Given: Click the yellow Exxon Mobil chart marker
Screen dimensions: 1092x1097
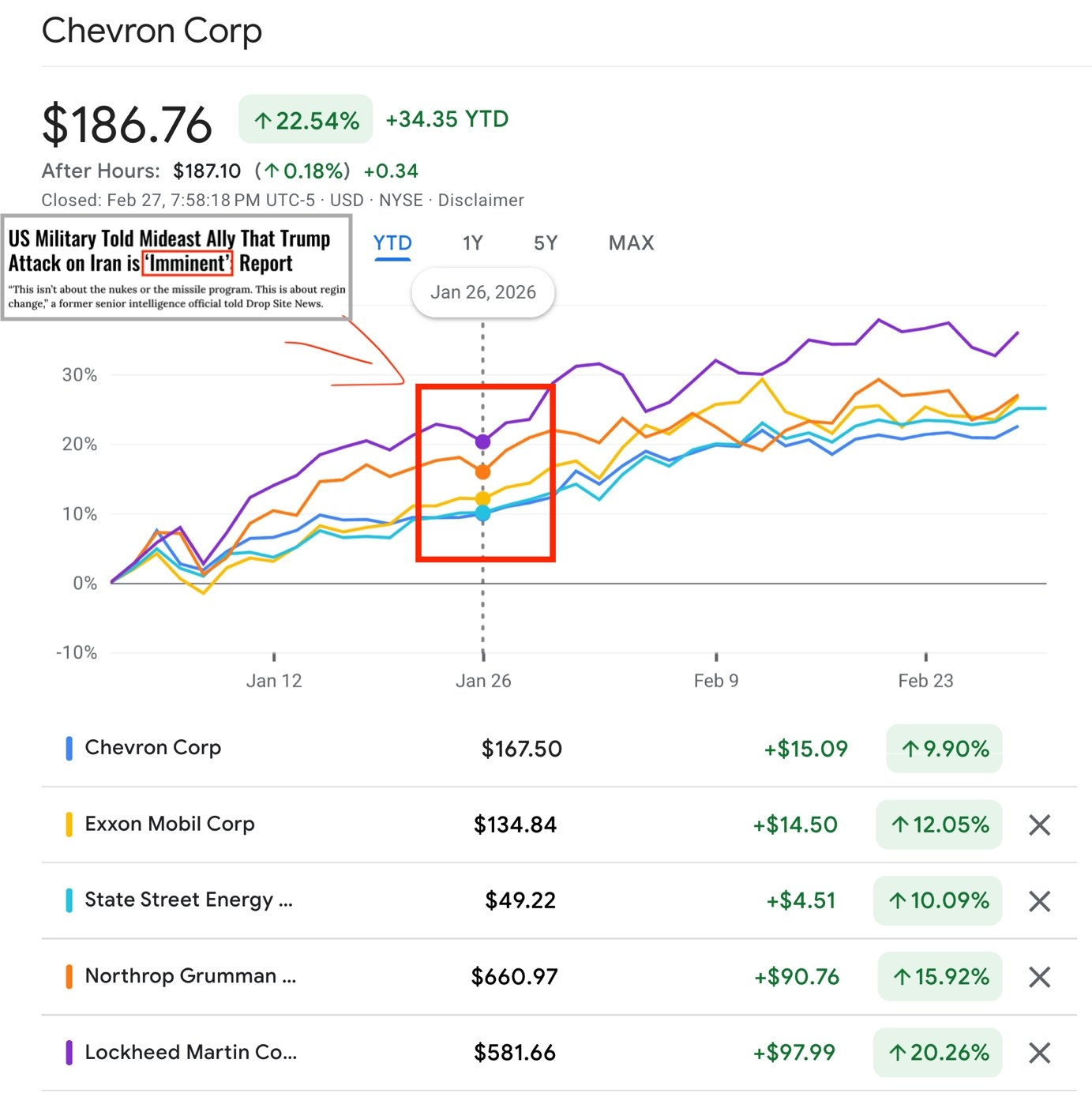Looking at the screenshot, I should tap(482, 498).
